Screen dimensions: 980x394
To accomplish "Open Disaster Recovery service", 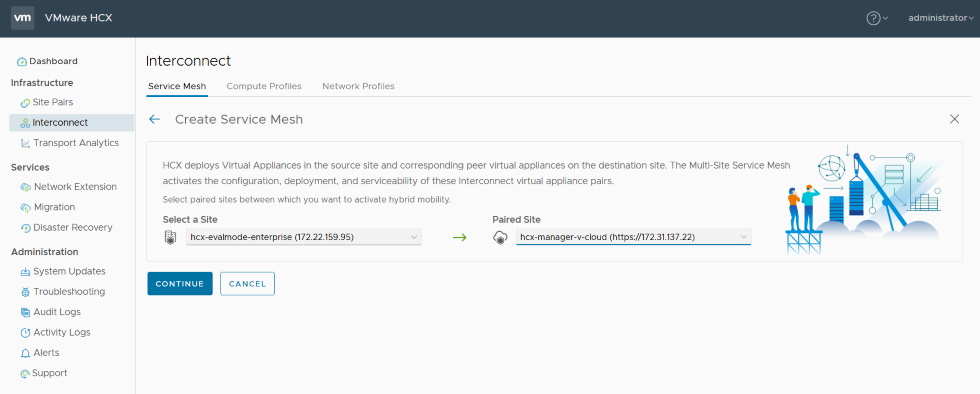I will click(x=72, y=228).
